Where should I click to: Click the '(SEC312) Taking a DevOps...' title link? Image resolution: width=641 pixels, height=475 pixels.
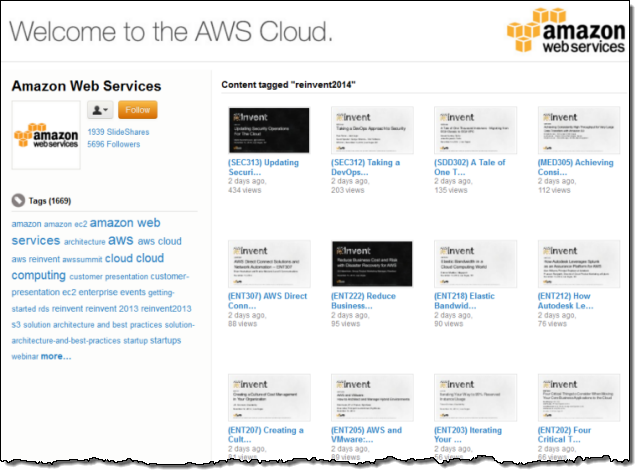[x=365, y=167]
